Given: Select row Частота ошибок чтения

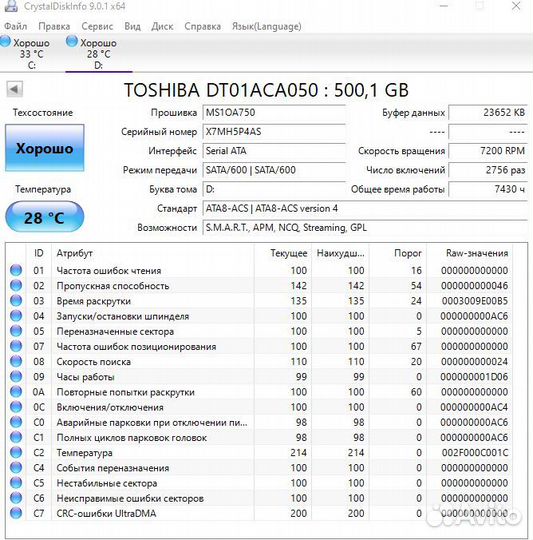Looking at the screenshot, I should point(259,270).
